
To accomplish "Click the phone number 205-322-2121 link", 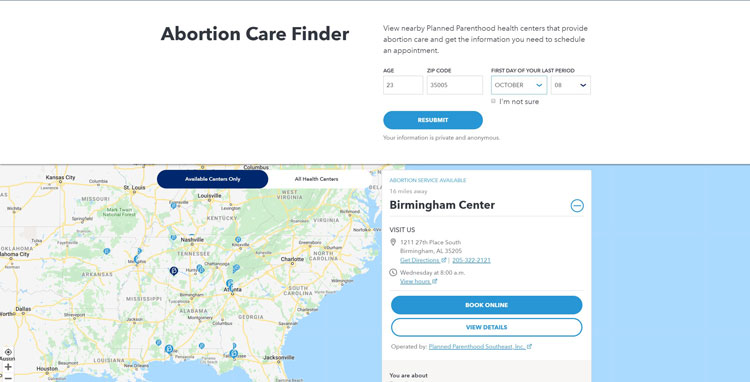I will point(471,260).
